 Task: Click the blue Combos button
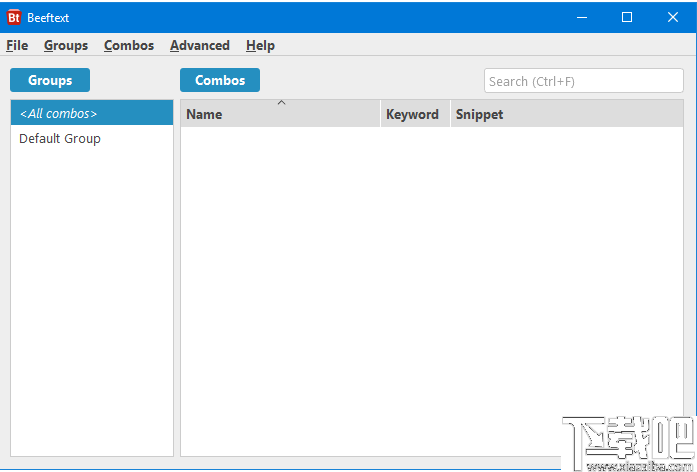(220, 80)
